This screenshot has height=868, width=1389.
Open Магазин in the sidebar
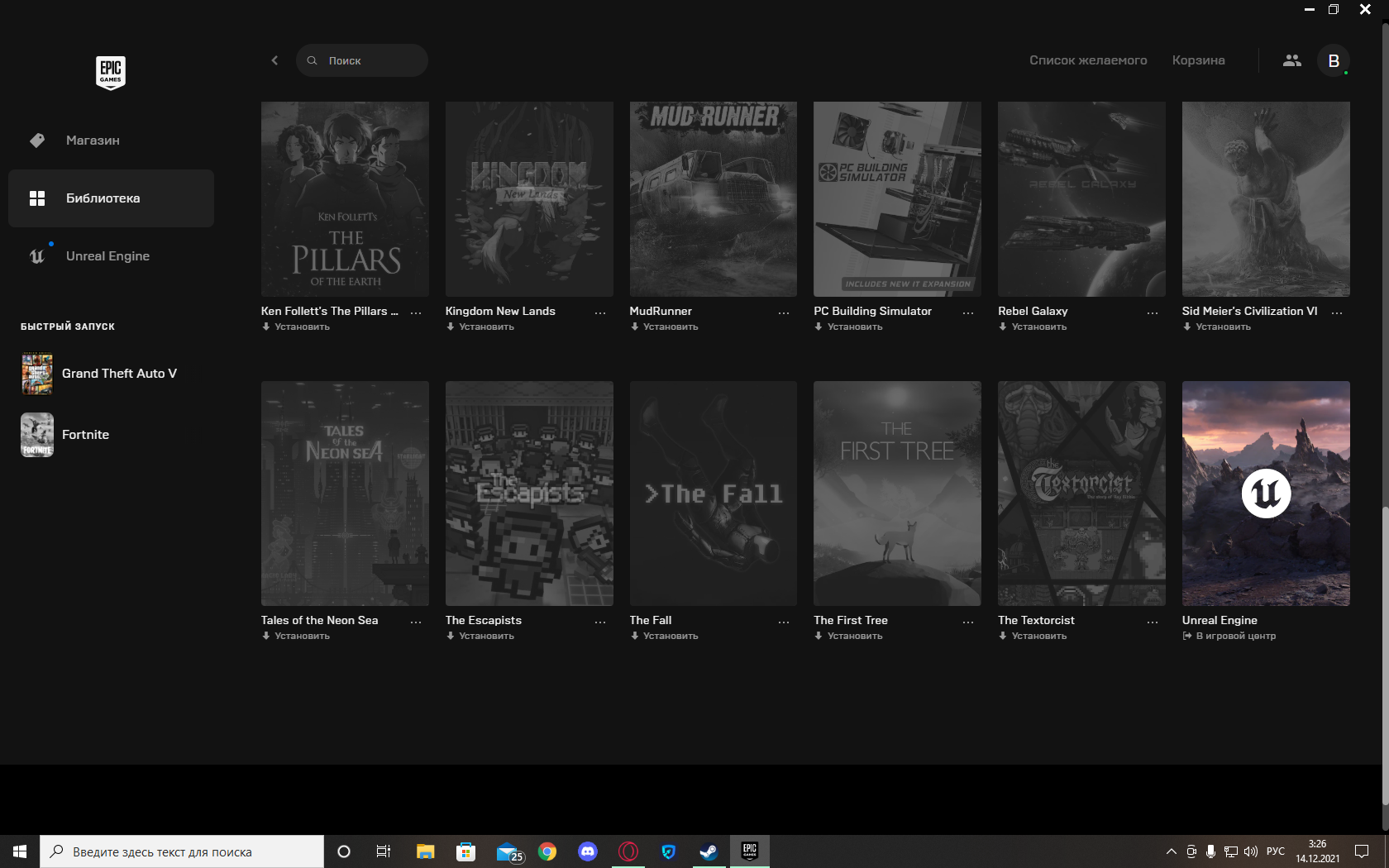point(111,141)
